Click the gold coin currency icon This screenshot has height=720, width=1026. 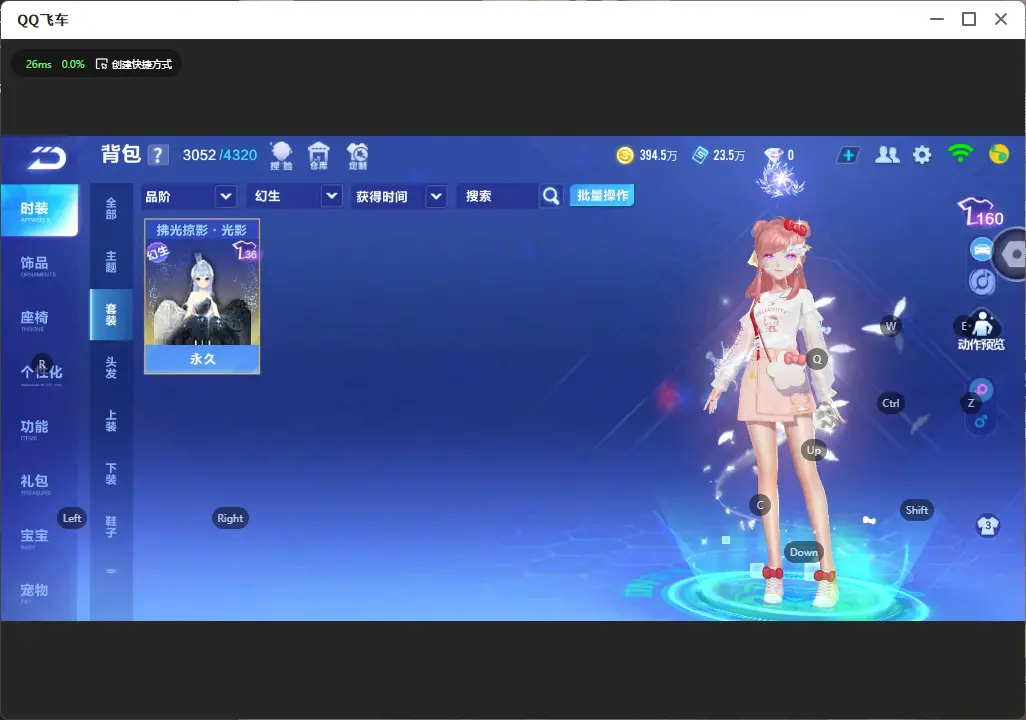click(625, 155)
